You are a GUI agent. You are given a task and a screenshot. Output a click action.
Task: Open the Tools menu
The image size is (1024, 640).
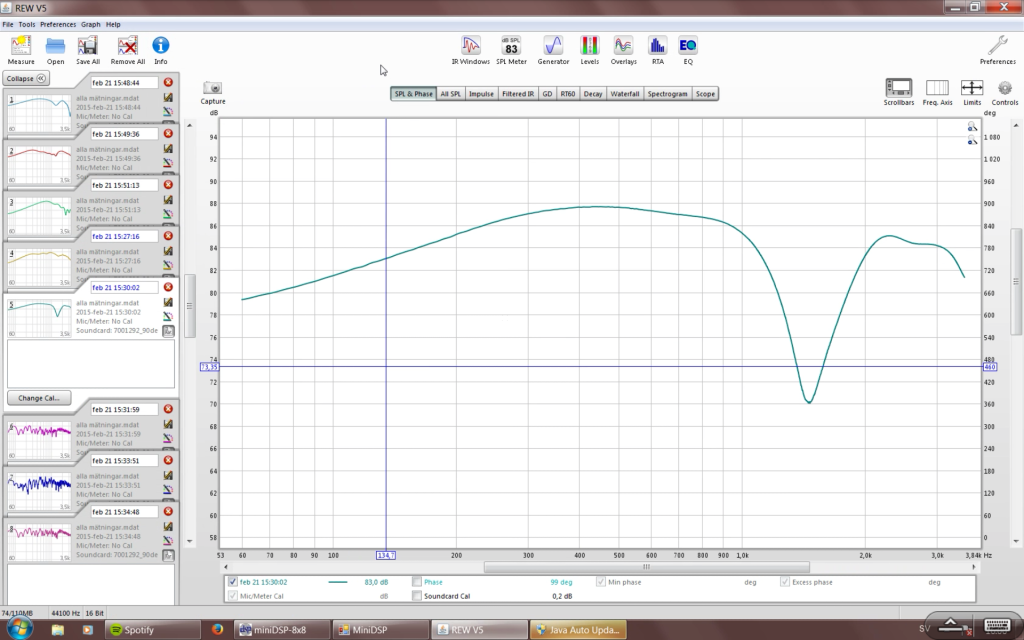click(27, 24)
